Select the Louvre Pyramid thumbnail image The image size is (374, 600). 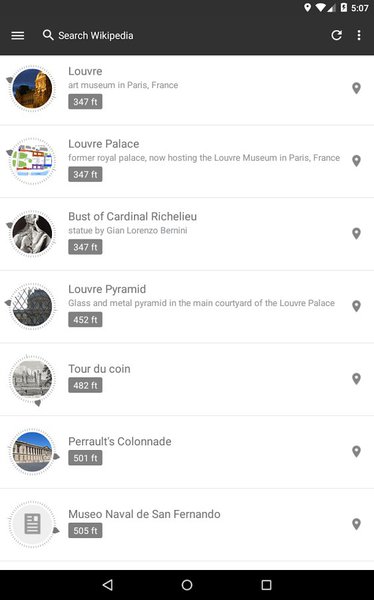click(x=32, y=307)
